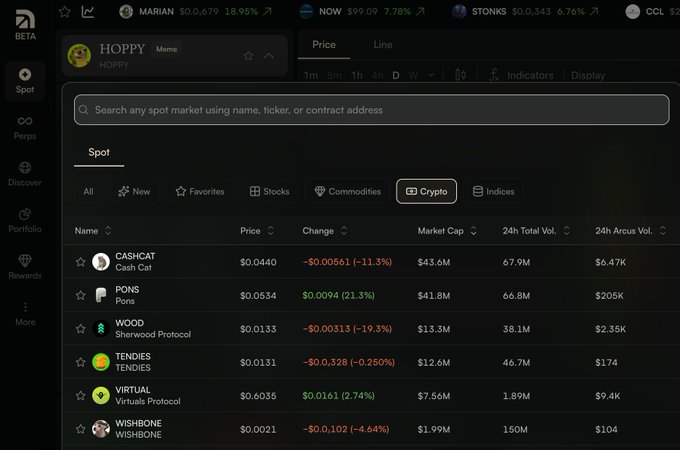Image resolution: width=680 pixels, height=450 pixels.
Task: Sort the table by Price
Action: click(257, 231)
